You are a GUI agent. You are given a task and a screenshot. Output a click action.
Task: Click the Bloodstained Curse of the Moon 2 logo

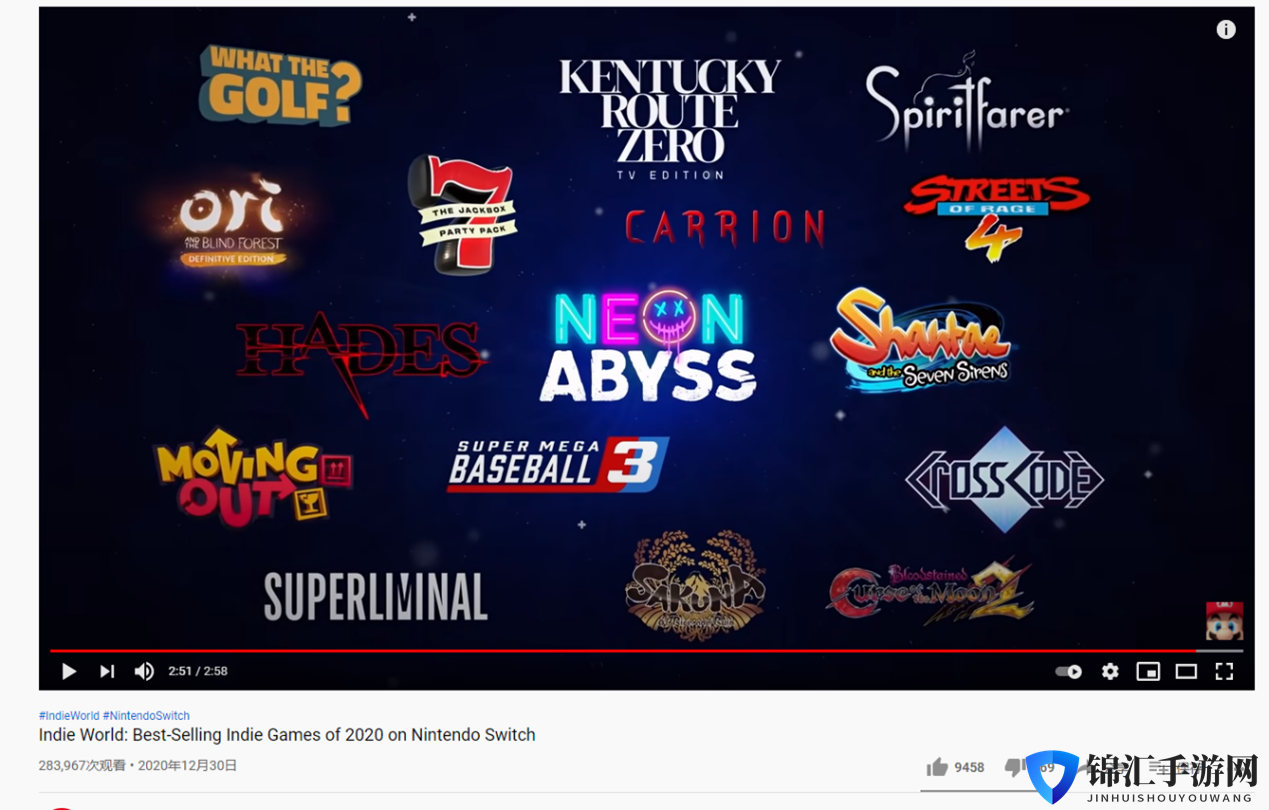coord(930,592)
